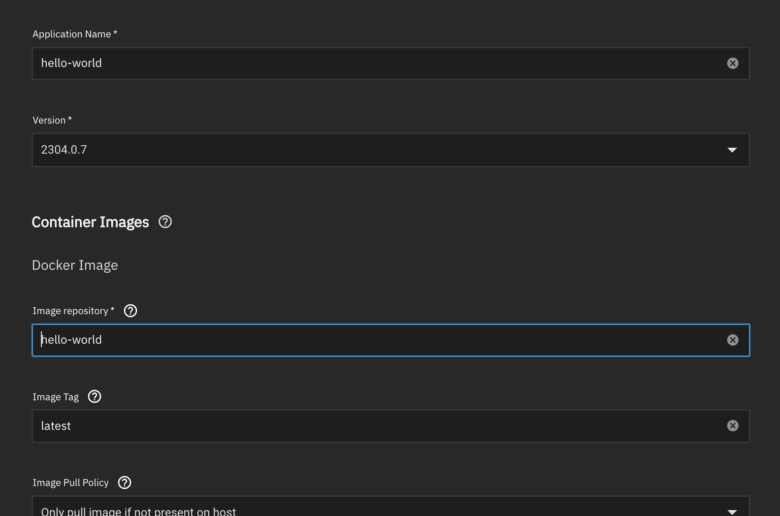This screenshot has width=780, height=516.
Task: Show help for Image Pull Policy
Action: click(x=124, y=483)
